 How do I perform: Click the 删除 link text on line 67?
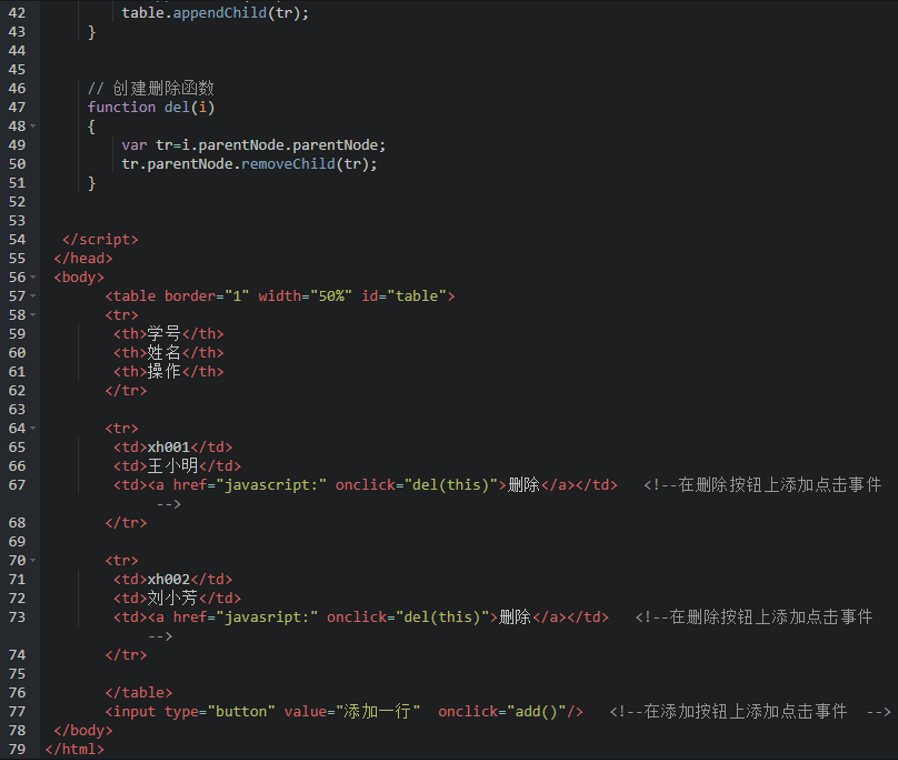pyautogui.click(x=524, y=485)
